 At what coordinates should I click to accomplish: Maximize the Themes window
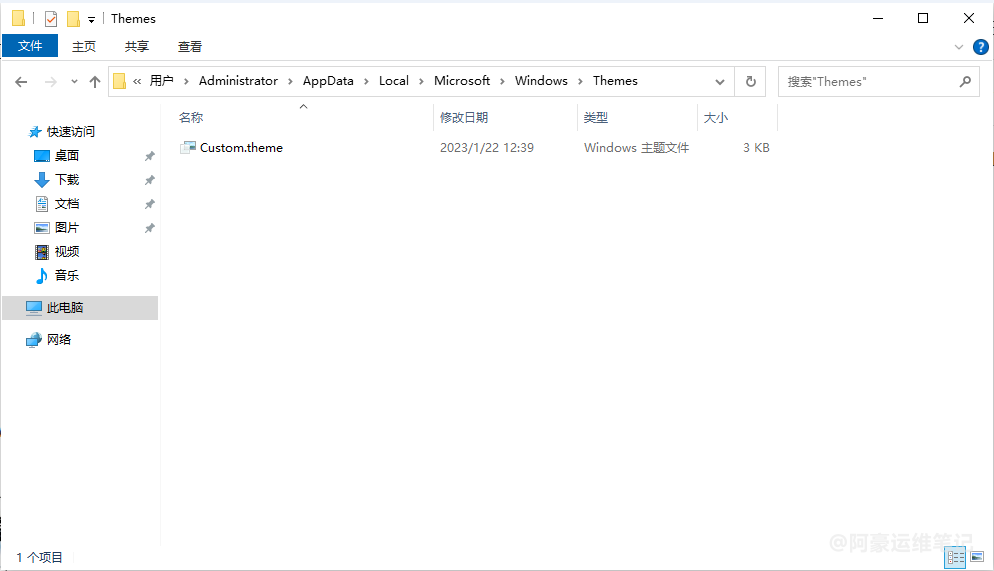click(x=923, y=18)
